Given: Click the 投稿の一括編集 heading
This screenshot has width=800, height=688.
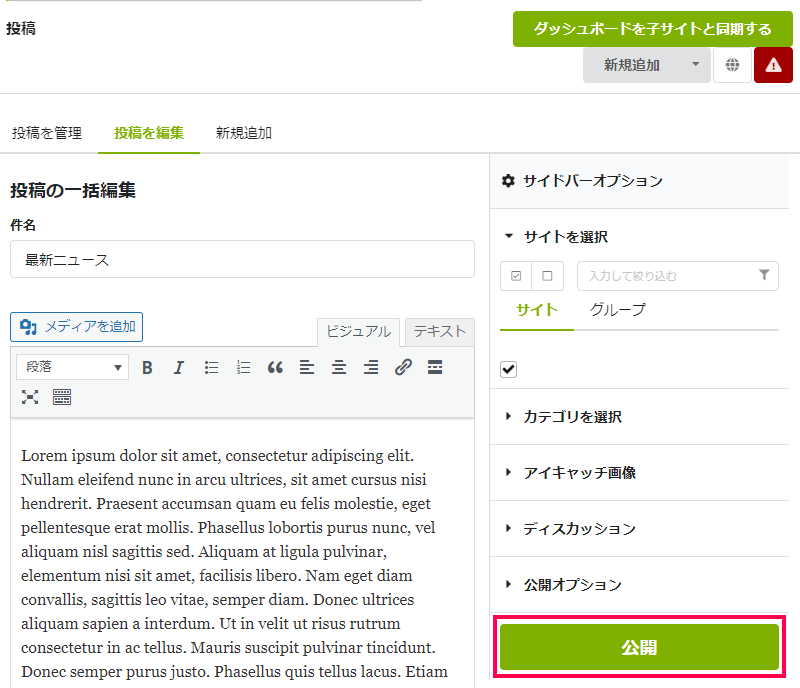Looking at the screenshot, I should tap(73, 190).
